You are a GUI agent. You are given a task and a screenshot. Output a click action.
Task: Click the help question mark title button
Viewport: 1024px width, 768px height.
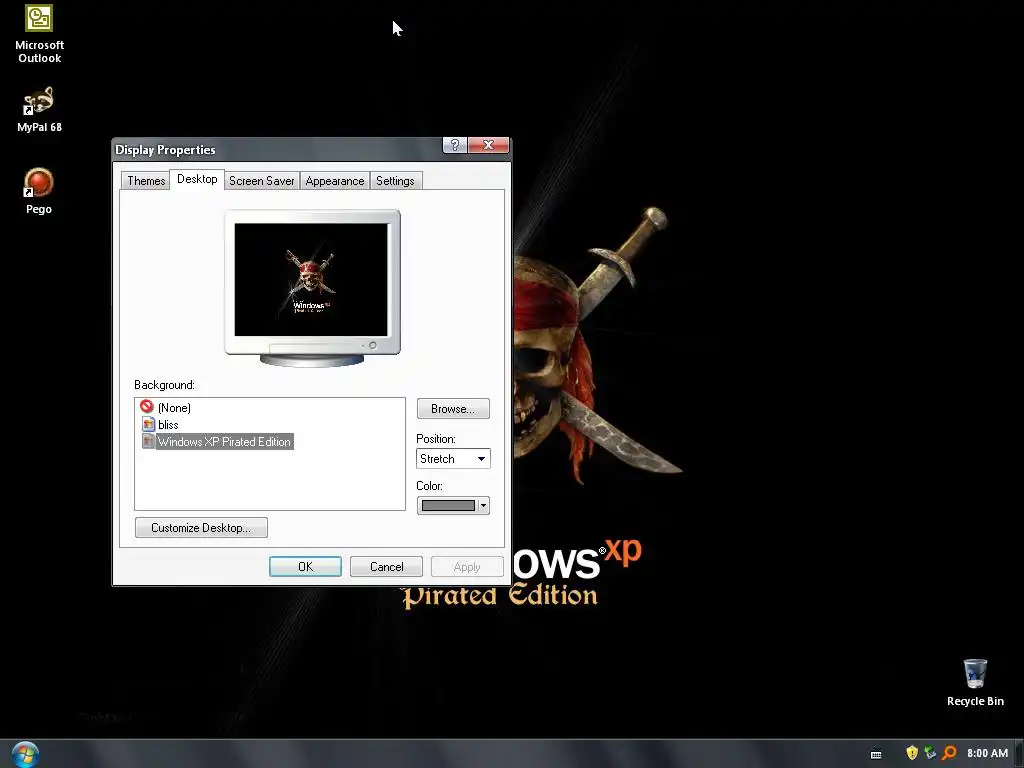click(455, 145)
